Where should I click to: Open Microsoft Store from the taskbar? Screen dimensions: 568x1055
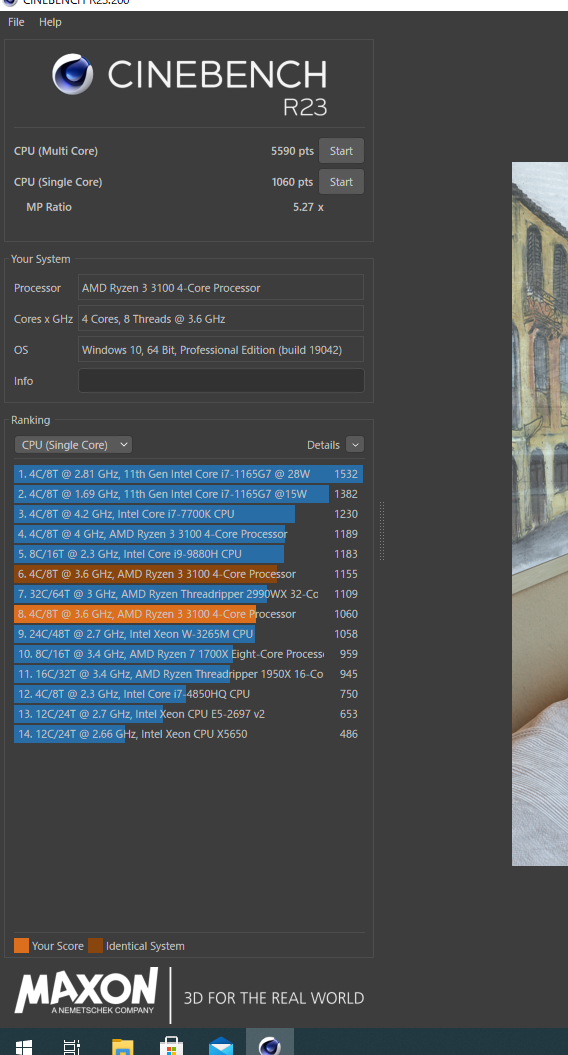tap(172, 1047)
